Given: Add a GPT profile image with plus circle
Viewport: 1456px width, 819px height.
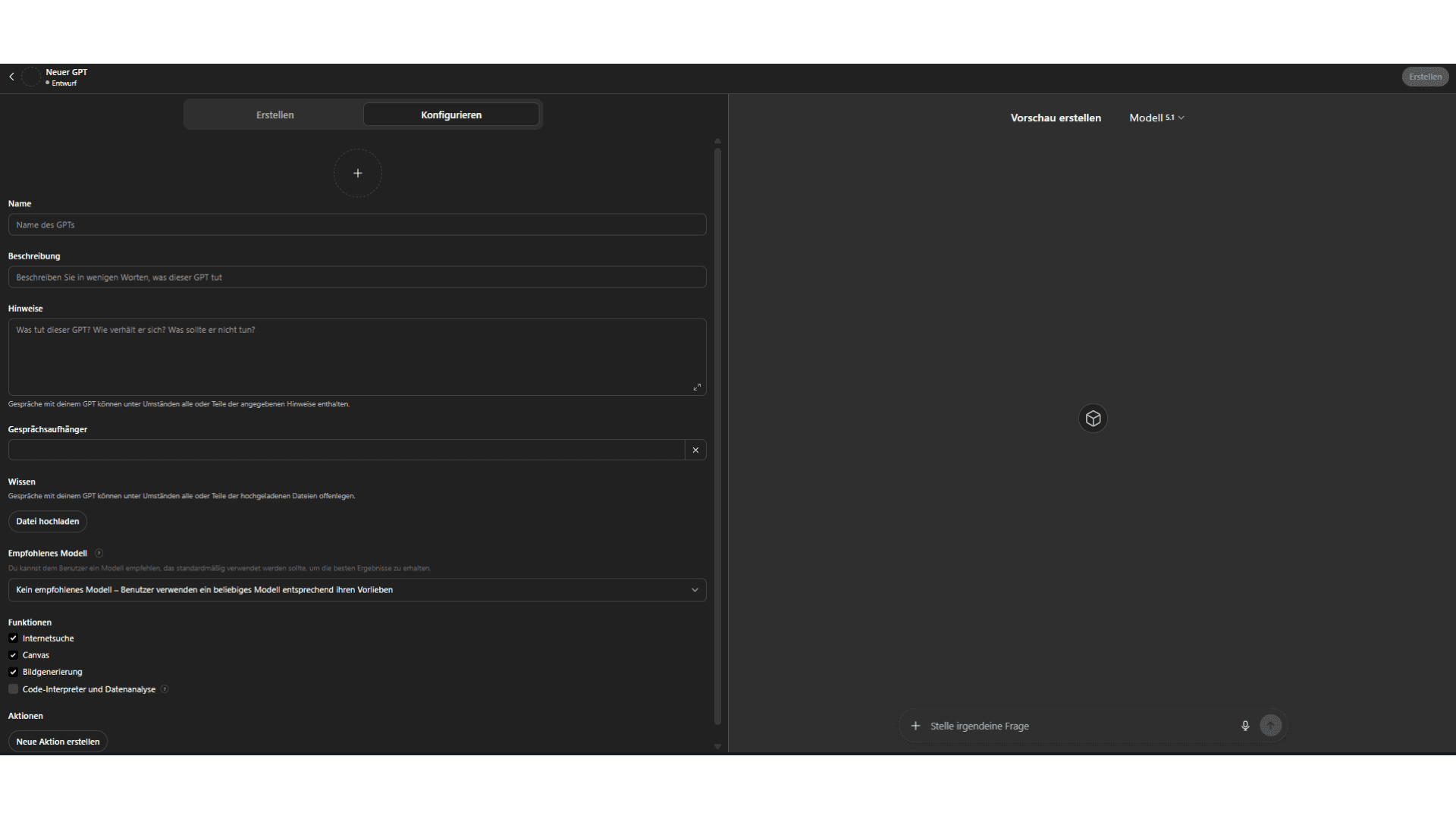Looking at the screenshot, I should coord(358,173).
